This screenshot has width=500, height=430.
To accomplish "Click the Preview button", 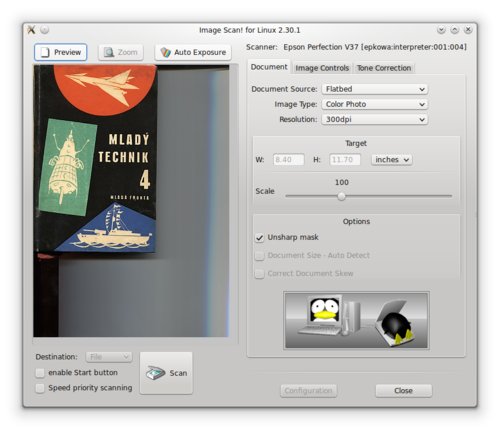I will 60,52.
